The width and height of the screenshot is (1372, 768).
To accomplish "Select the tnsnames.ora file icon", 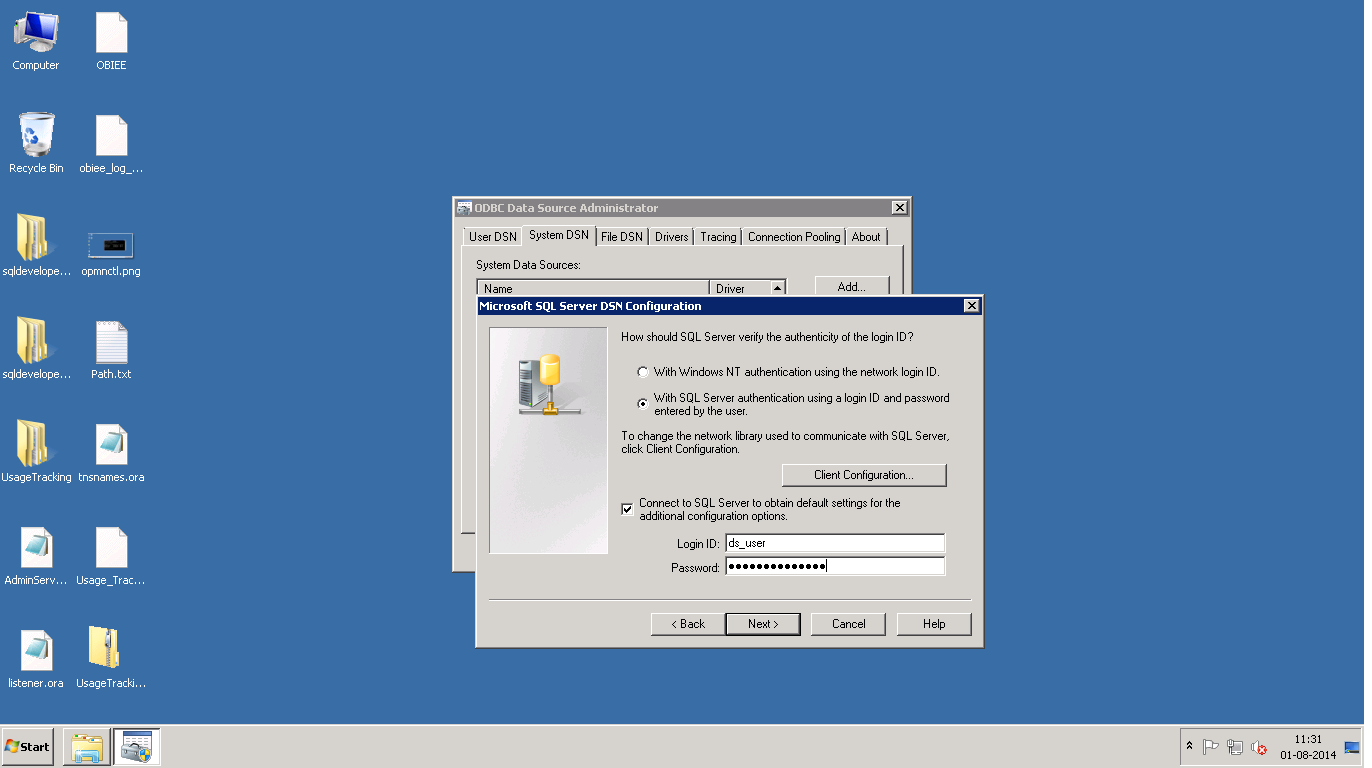I will (x=111, y=452).
